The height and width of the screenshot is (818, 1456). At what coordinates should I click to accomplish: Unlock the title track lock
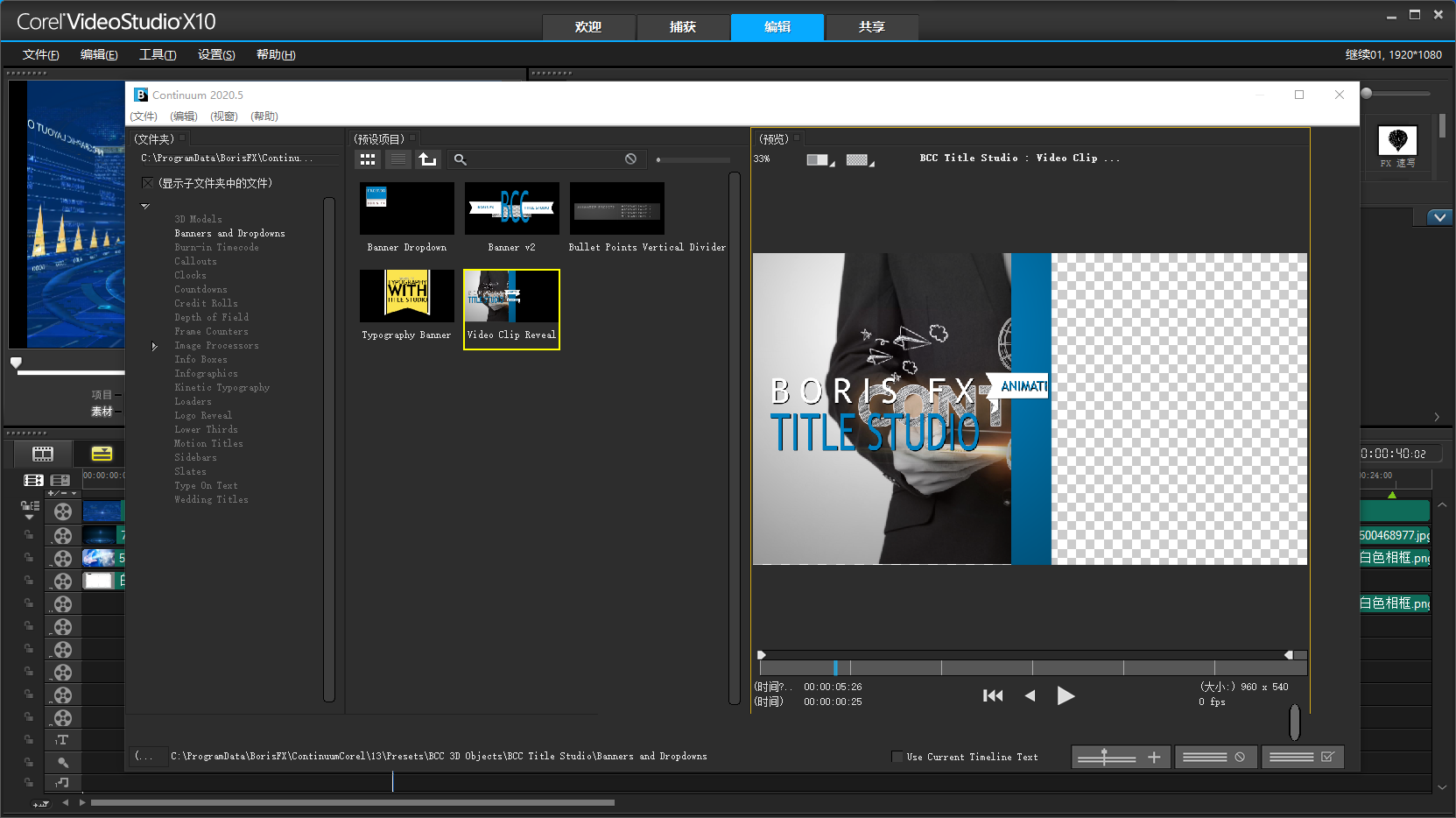tap(29, 740)
